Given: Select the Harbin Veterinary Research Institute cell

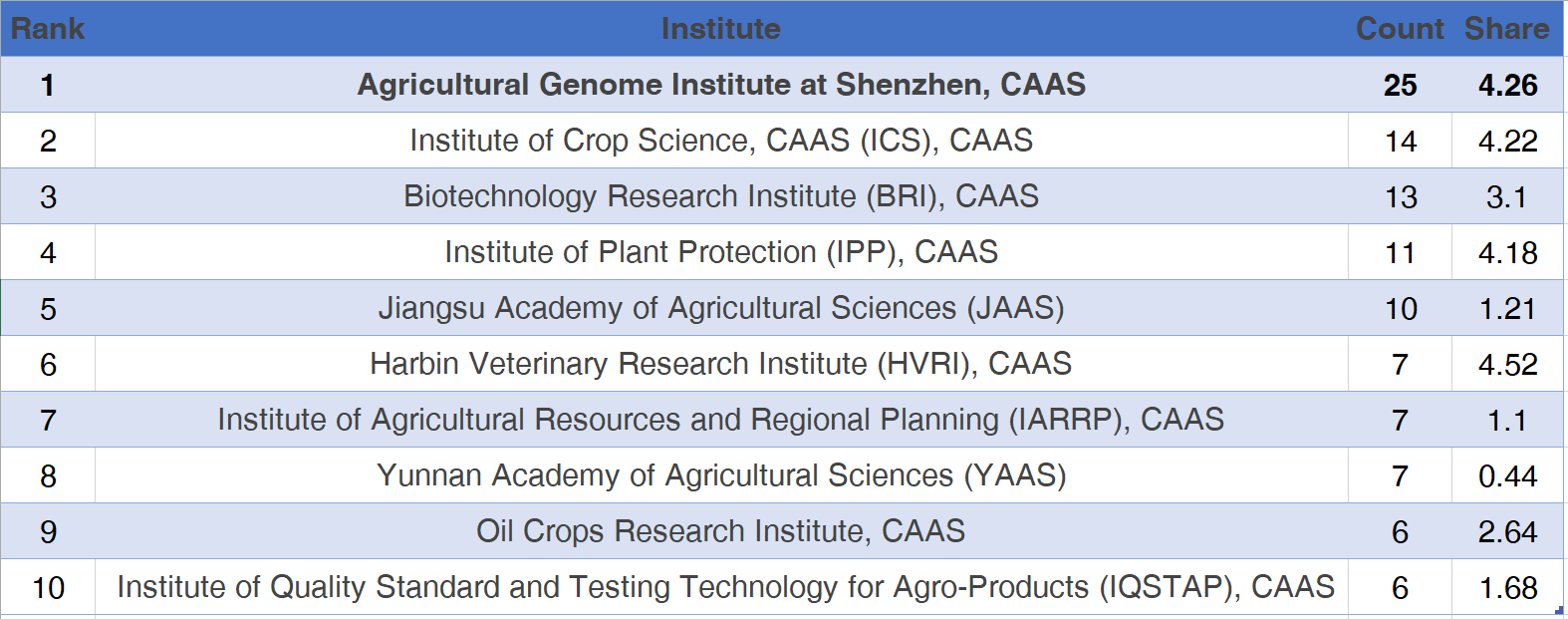Looking at the screenshot, I should pyautogui.click(x=720, y=364).
